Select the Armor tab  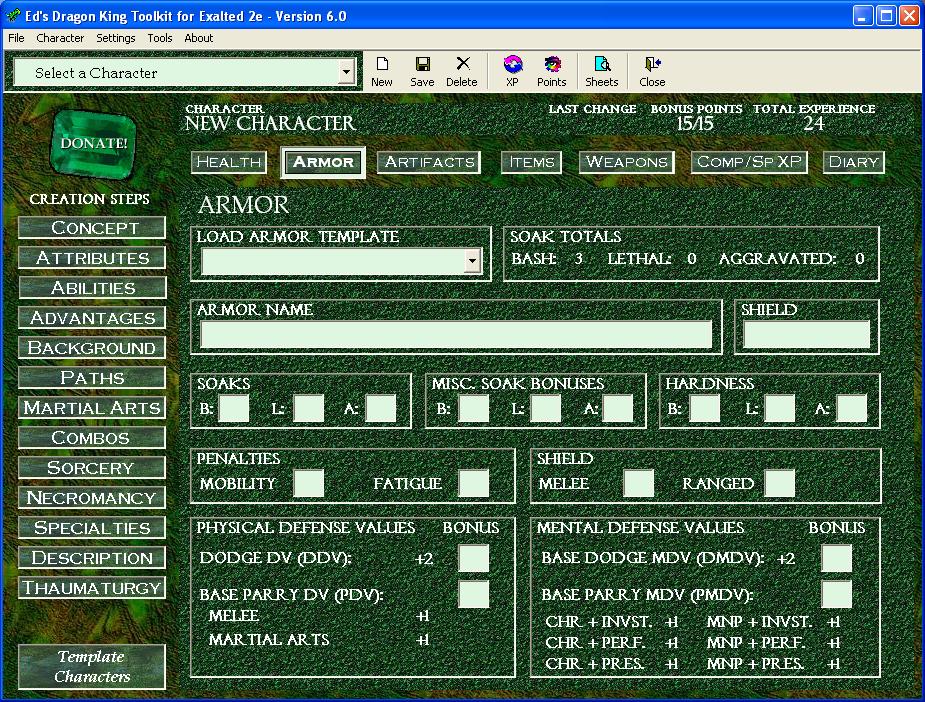click(323, 162)
